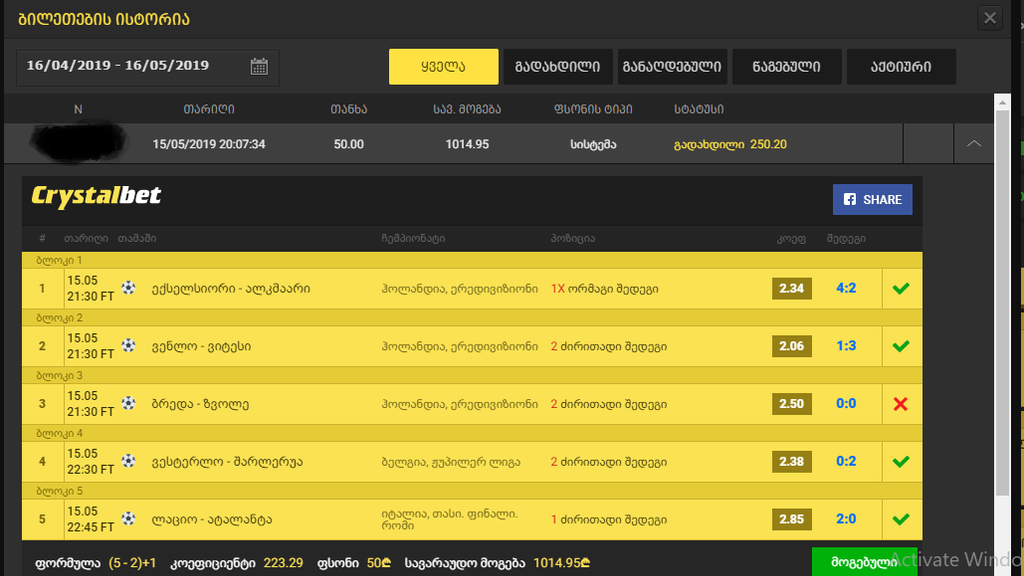Click soccer ball icon for ბრედა - ზვოლე
Screen dimensions: 1024x576
(x=128, y=403)
